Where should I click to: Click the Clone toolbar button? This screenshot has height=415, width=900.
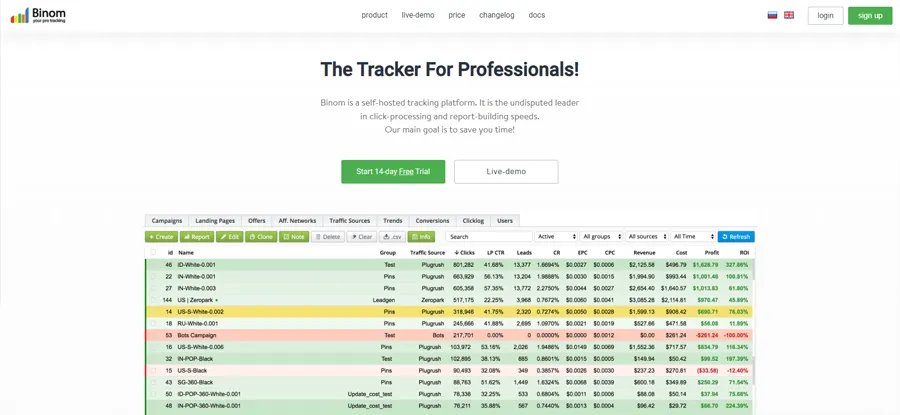pos(261,237)
